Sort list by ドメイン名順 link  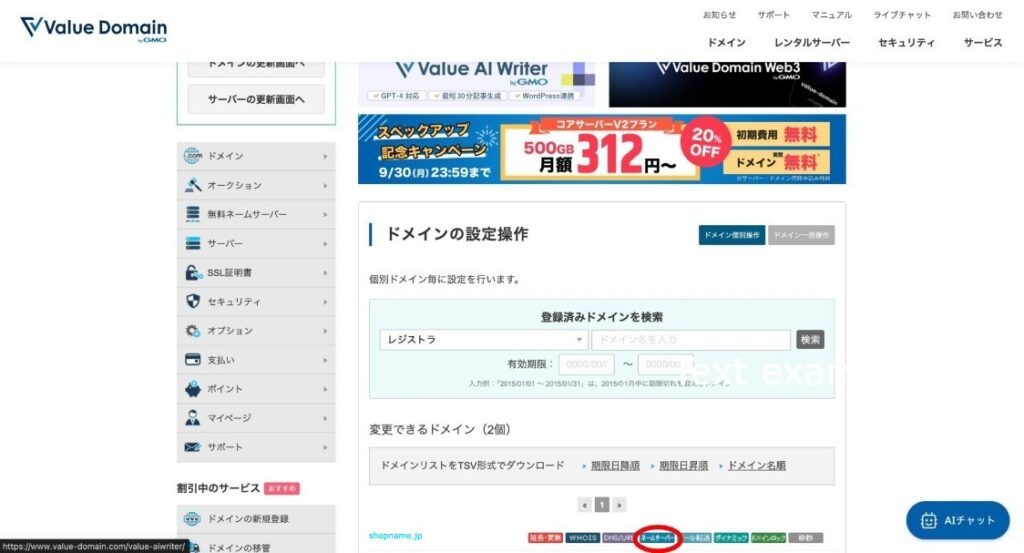click(x=756, y=466)
